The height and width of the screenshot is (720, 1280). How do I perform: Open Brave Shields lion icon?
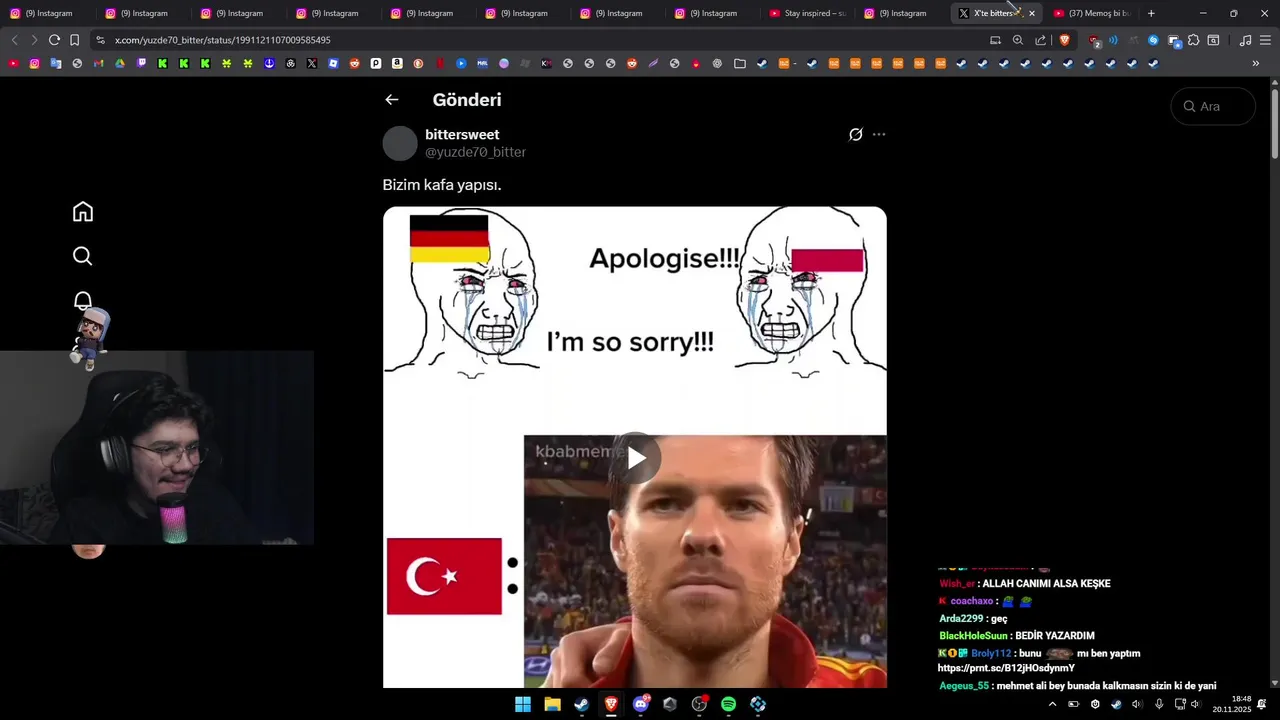click(x=1064, y=40)
